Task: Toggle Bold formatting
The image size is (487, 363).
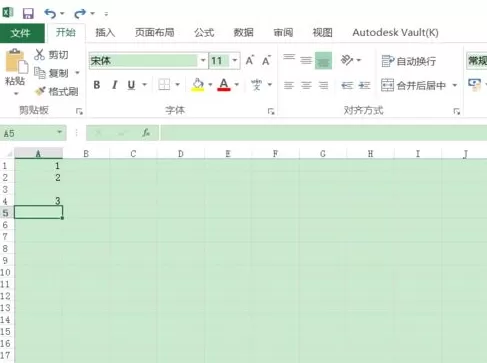Action: pos(97,85)
